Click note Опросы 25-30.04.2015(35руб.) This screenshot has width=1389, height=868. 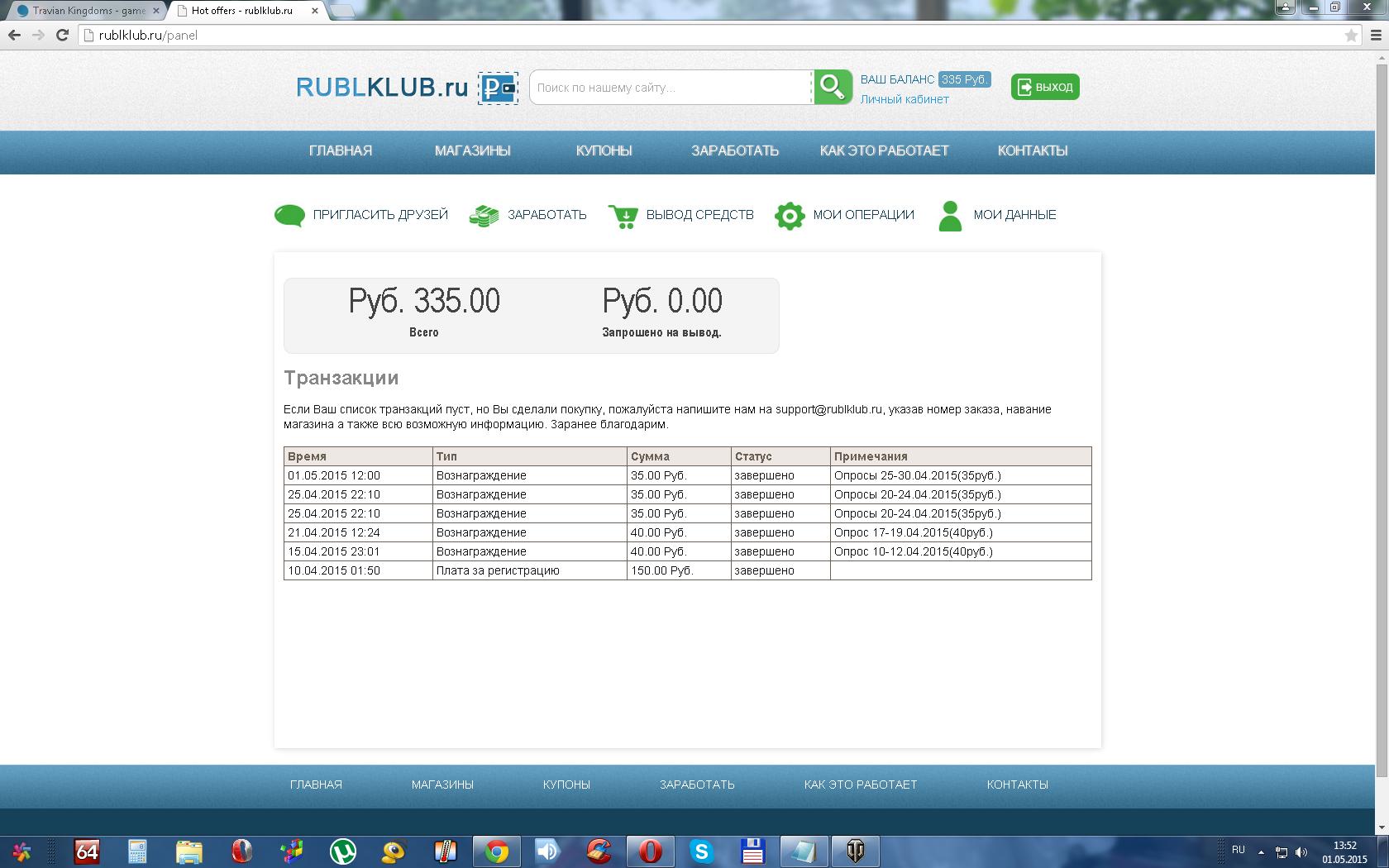coord(918,475)
